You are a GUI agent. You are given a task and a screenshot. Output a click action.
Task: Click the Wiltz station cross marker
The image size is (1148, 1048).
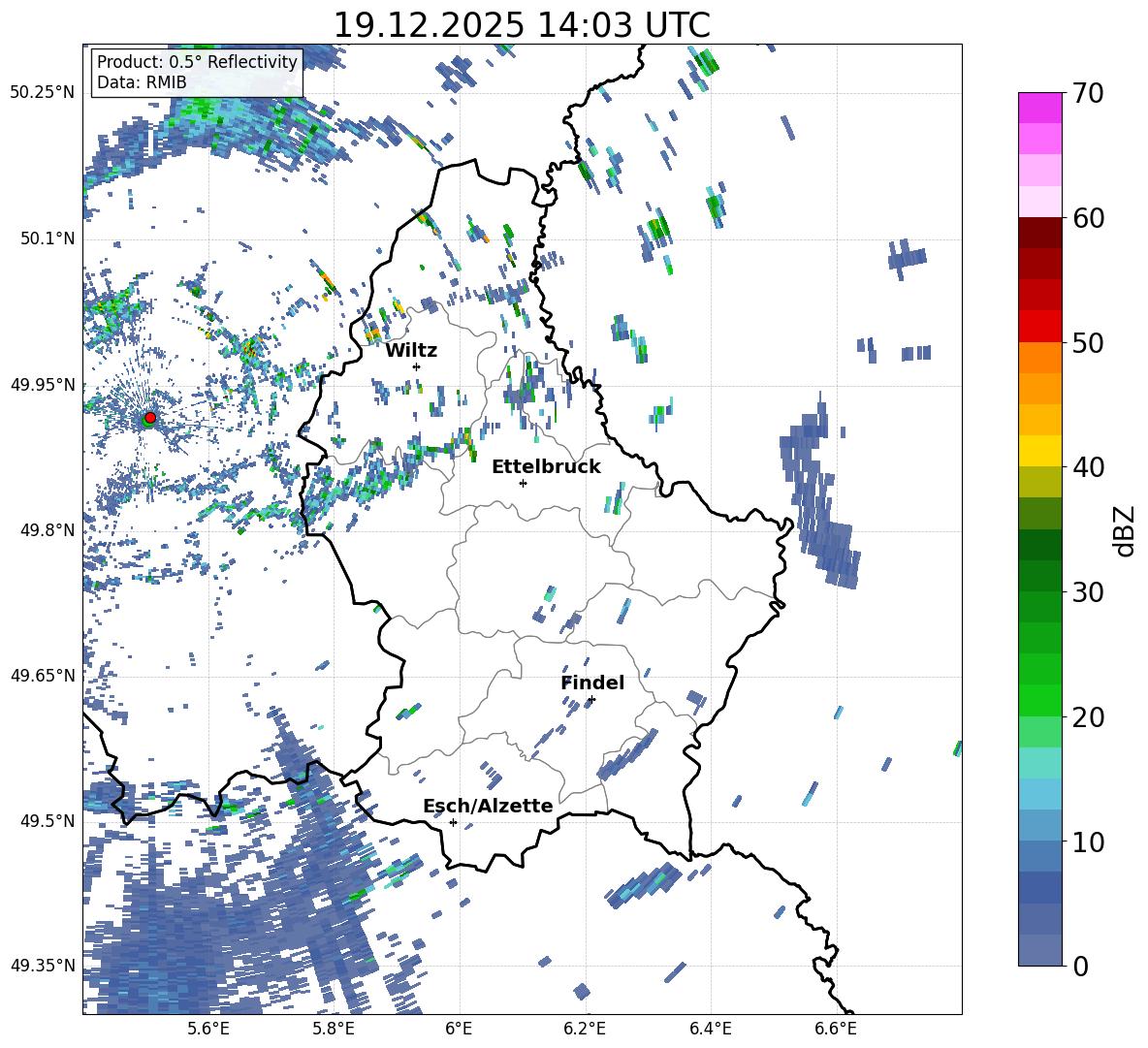417,366
